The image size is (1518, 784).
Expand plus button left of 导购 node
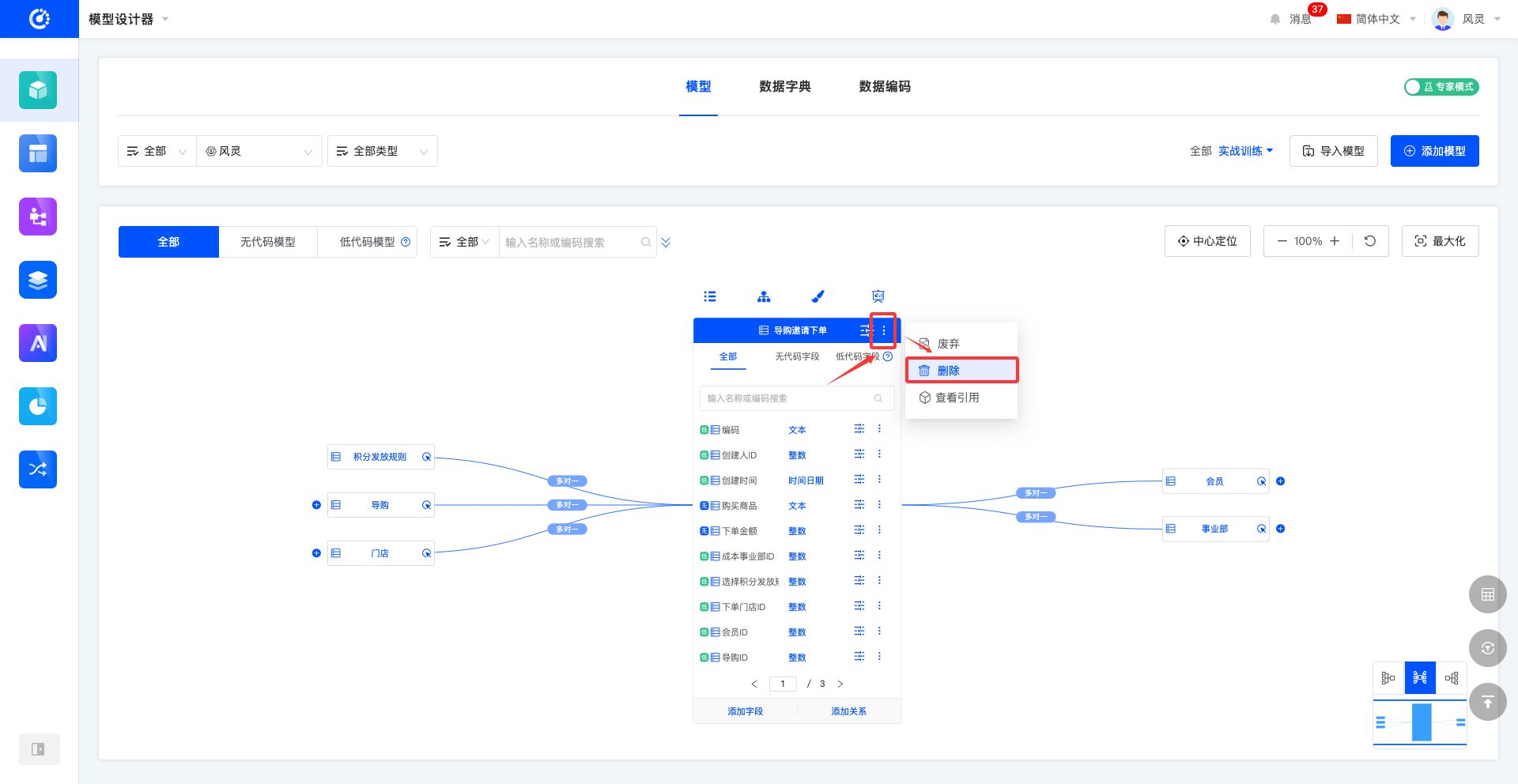(x=316, y=505)
